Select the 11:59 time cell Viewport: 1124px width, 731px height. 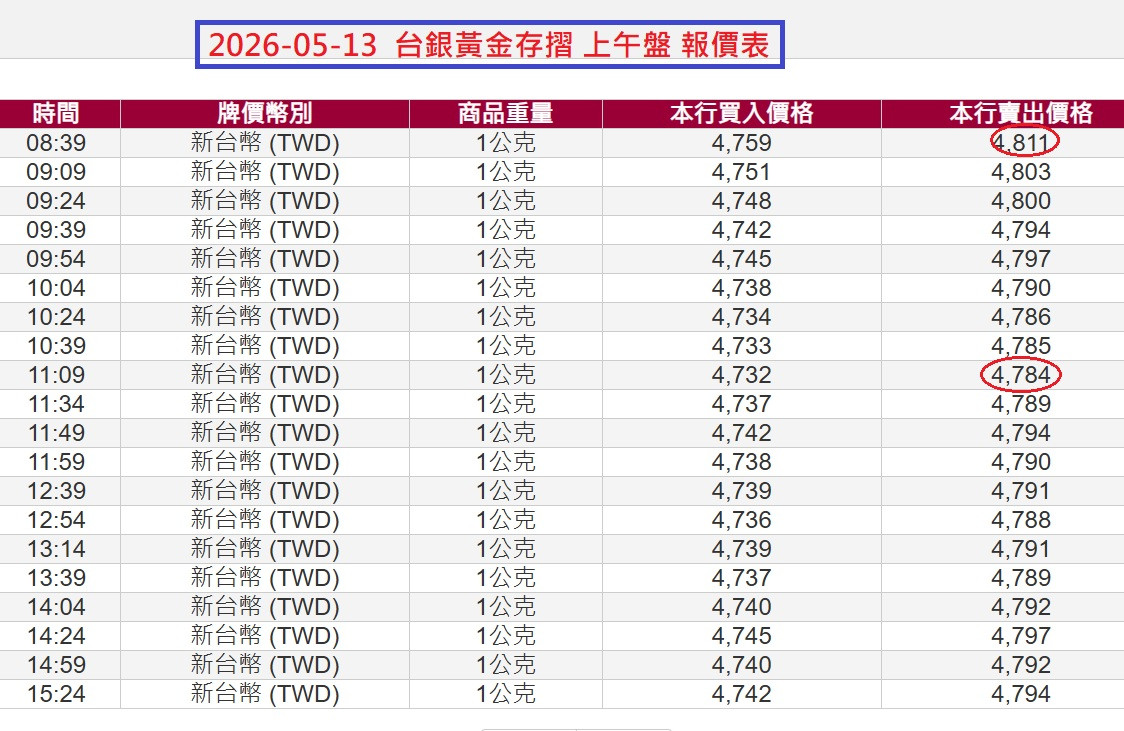56,462
